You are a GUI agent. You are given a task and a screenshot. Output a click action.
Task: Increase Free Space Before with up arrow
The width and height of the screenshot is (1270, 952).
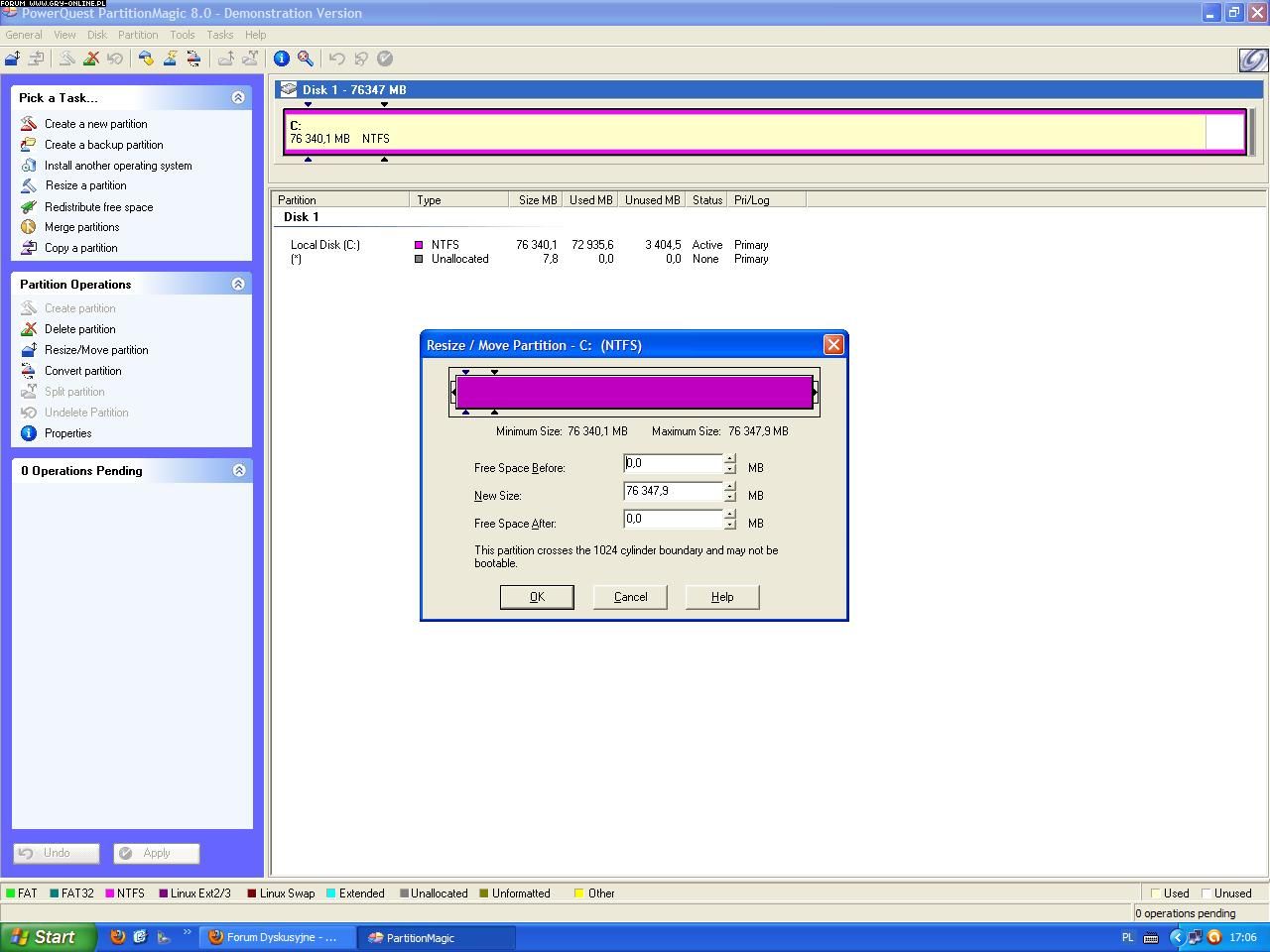click(x=730, y=459)
